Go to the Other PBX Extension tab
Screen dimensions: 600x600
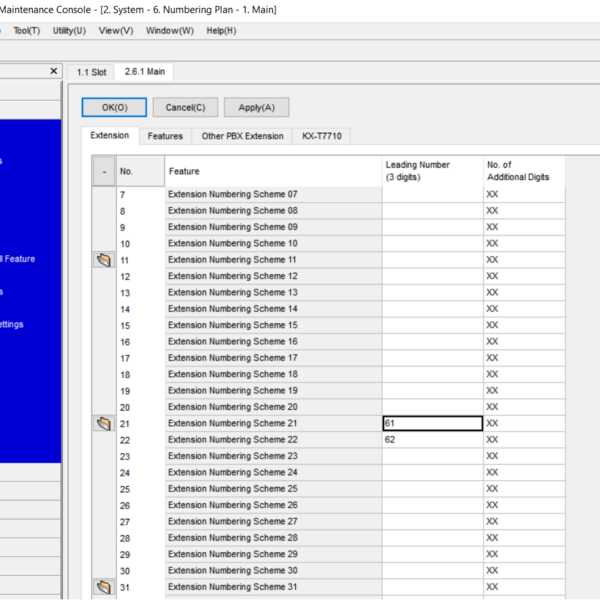[242, 136]
